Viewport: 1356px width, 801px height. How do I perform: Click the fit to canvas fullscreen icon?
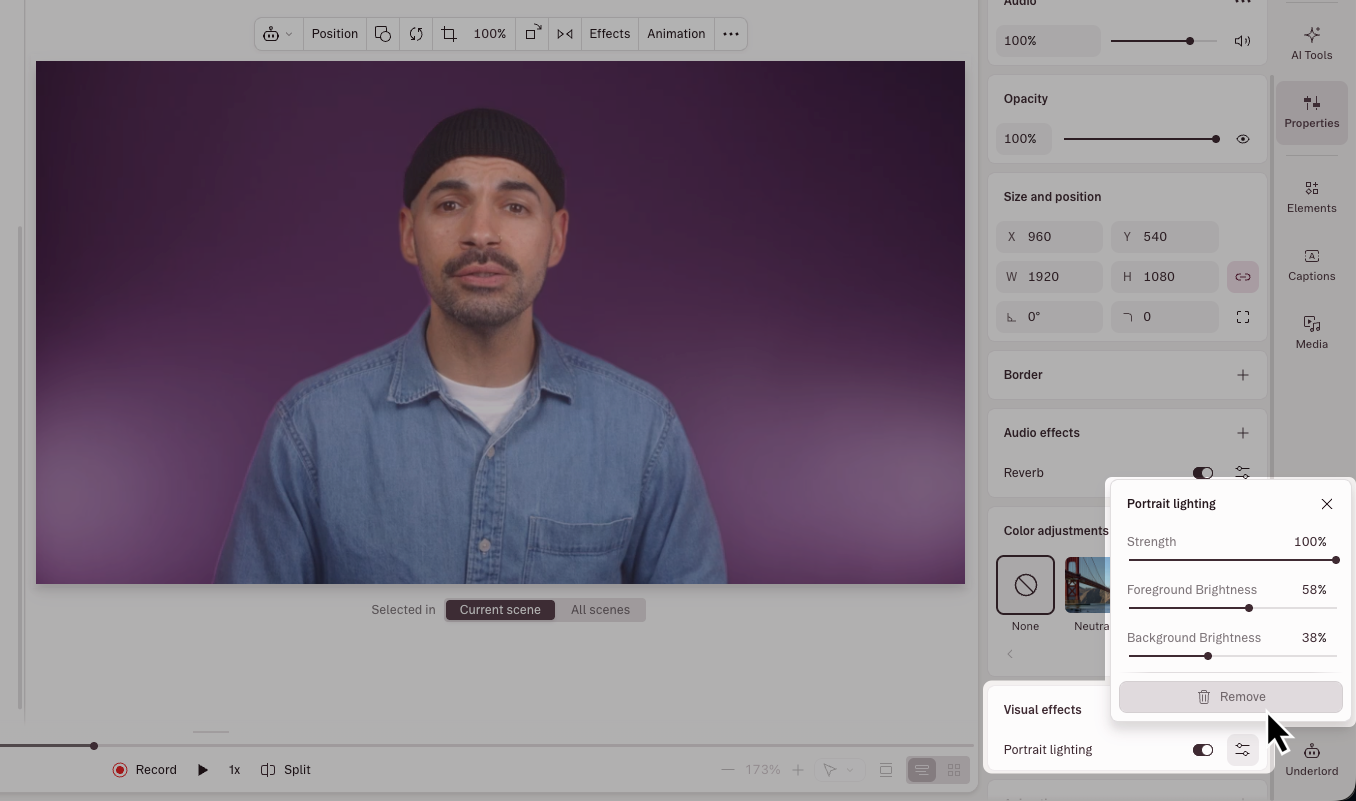click(1243, 317)
